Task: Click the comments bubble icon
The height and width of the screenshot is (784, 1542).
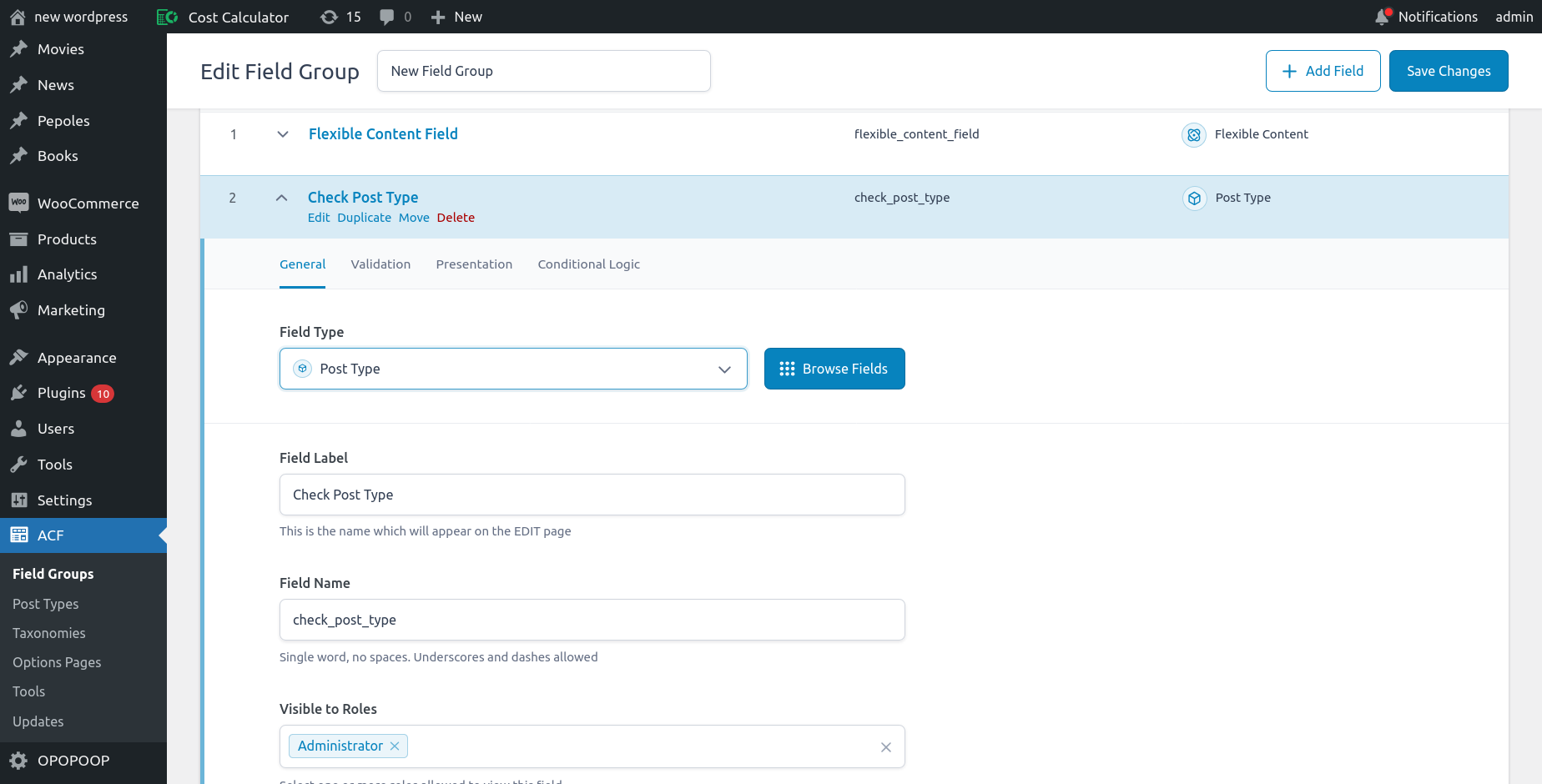Action: tap(387, 17)
